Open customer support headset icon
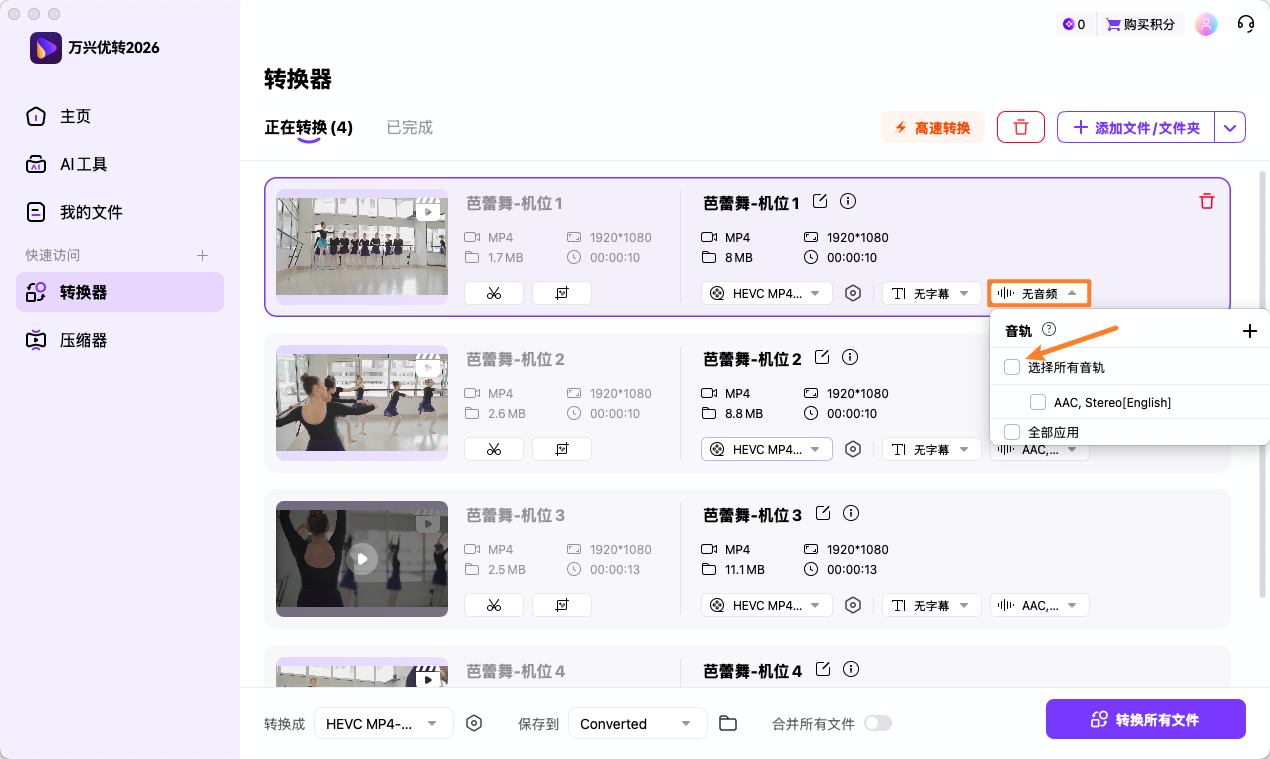 click(1246, 24)
